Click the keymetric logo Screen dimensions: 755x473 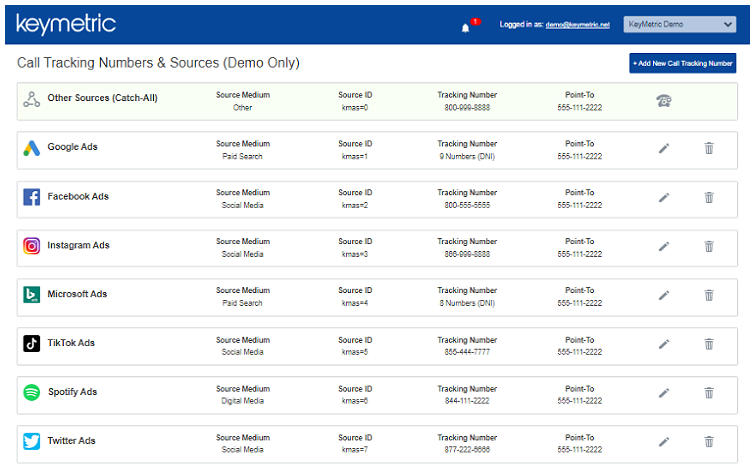(x=66, y=24)
